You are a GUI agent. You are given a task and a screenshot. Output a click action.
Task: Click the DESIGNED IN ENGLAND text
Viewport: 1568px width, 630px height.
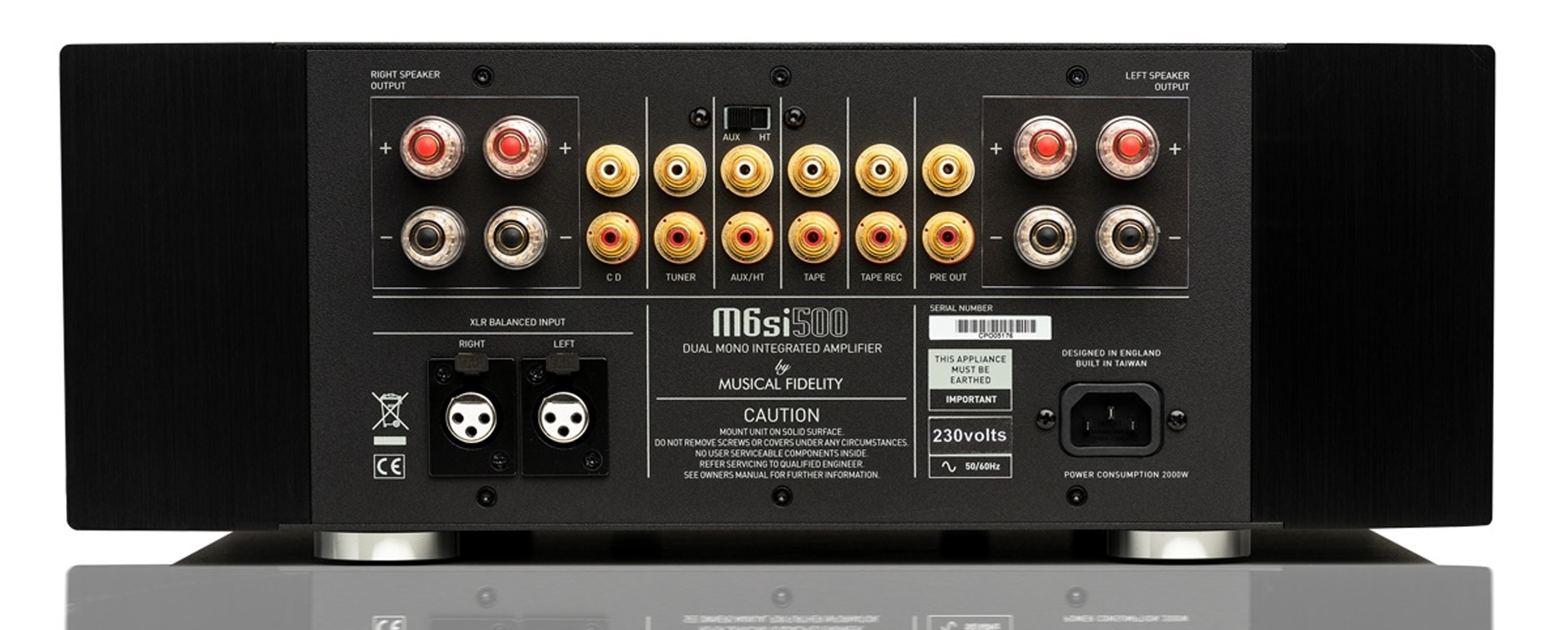pos(1111,353)
